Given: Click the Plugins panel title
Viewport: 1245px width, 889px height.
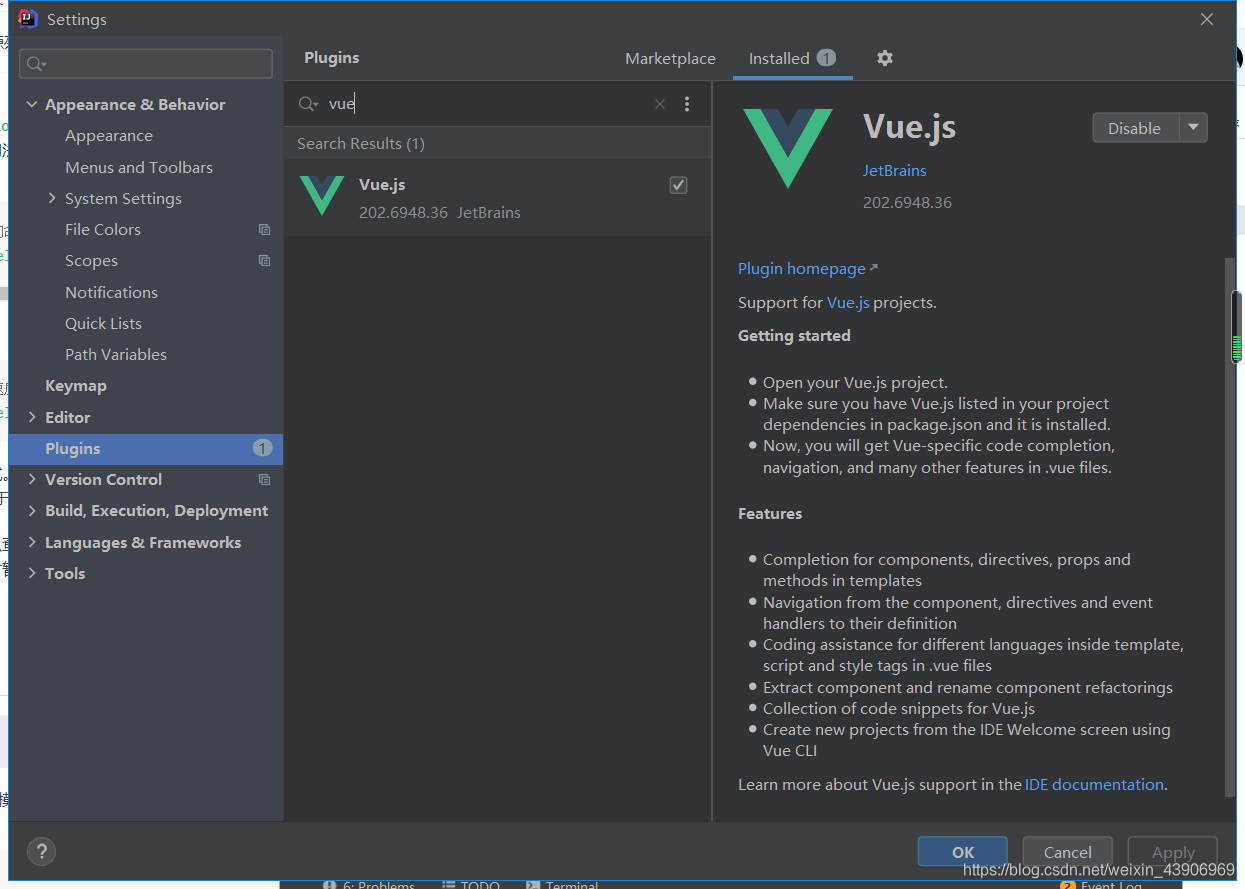Looking at the screenshot, I should 331,58.
